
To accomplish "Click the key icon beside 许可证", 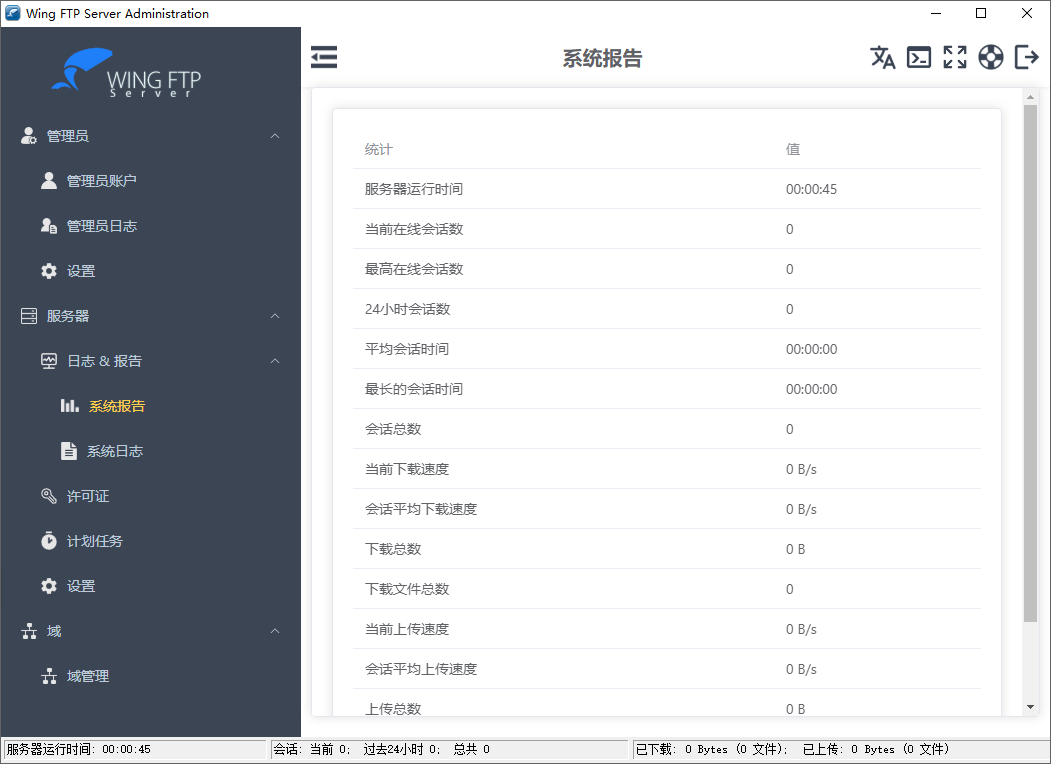I will pyautogui.click(x=49, y=496).
